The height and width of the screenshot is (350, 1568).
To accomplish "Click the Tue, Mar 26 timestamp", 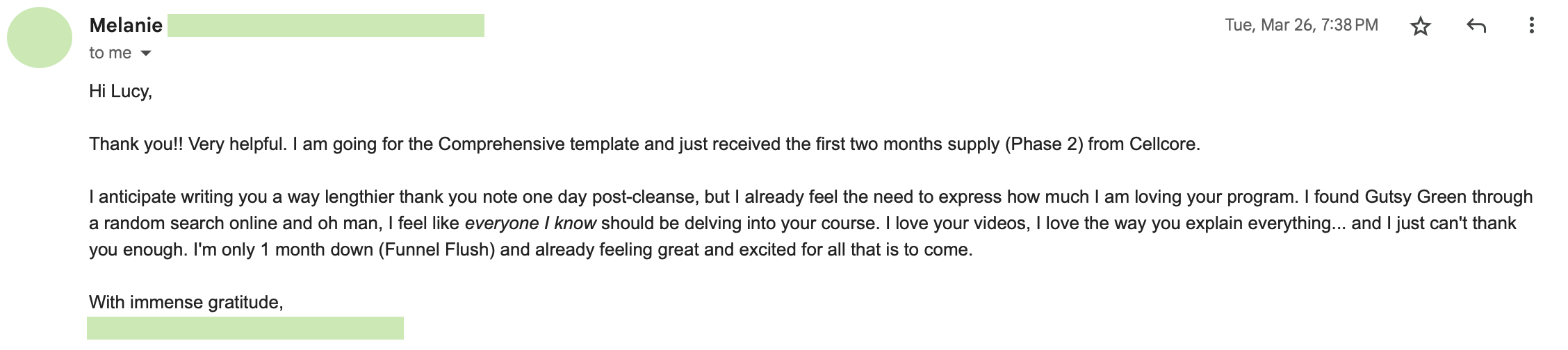I will coord(1301,25).
